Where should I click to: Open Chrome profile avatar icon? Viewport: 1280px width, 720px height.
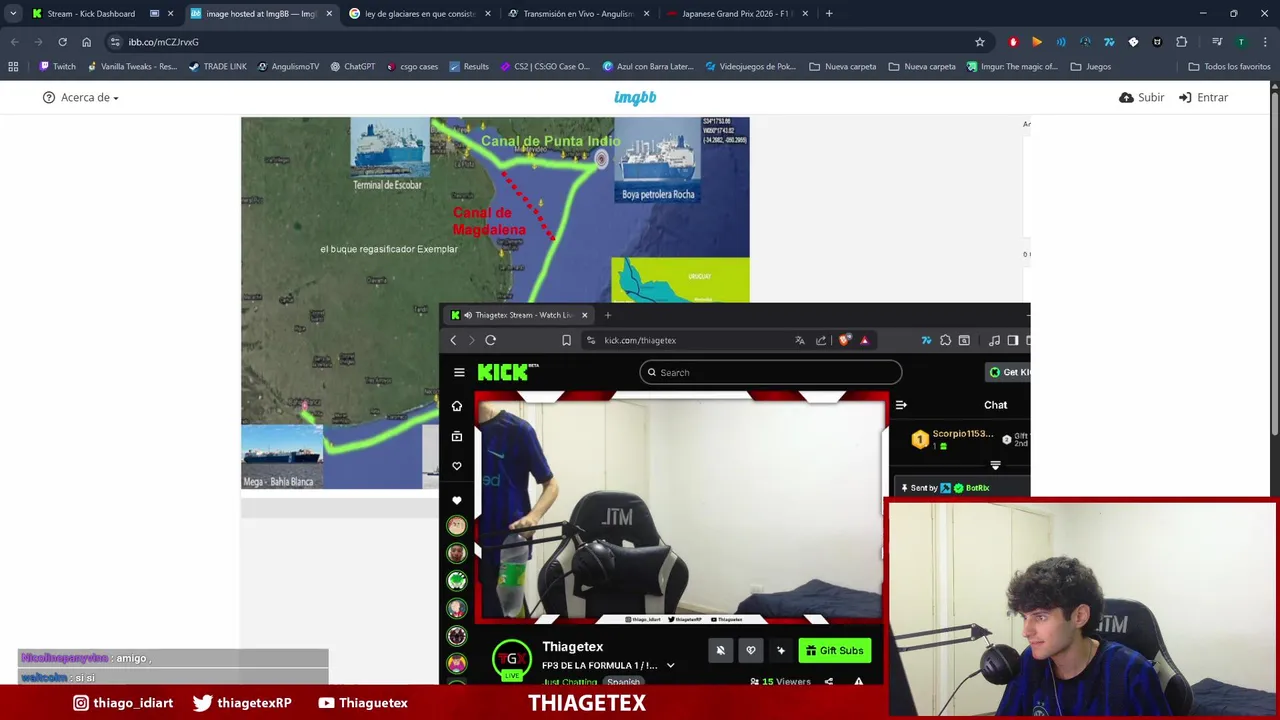pyautogui.click(x=1241, y=42)
